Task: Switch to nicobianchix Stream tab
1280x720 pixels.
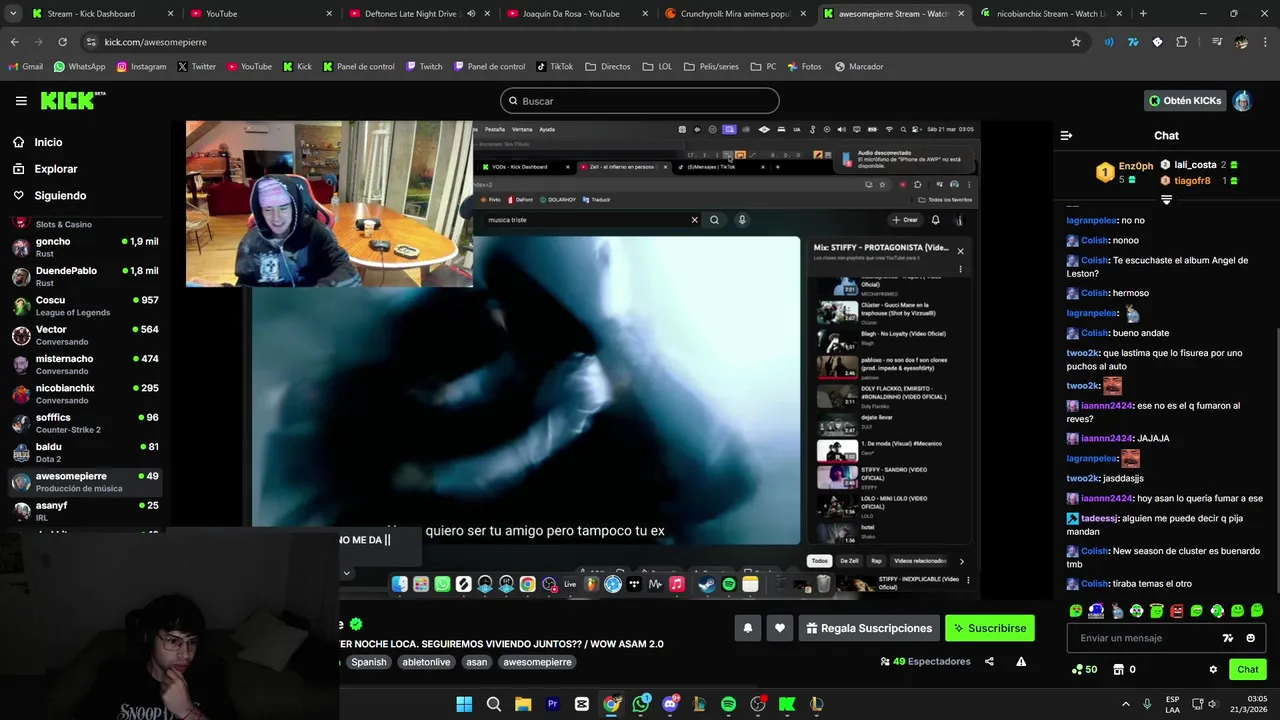Action: point(1049,14)
